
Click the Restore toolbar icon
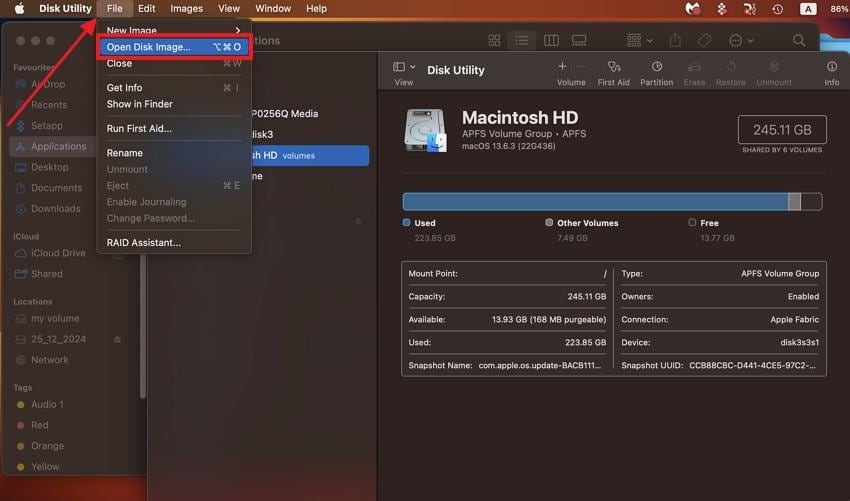pyautogui.click(x=731, y=66)
